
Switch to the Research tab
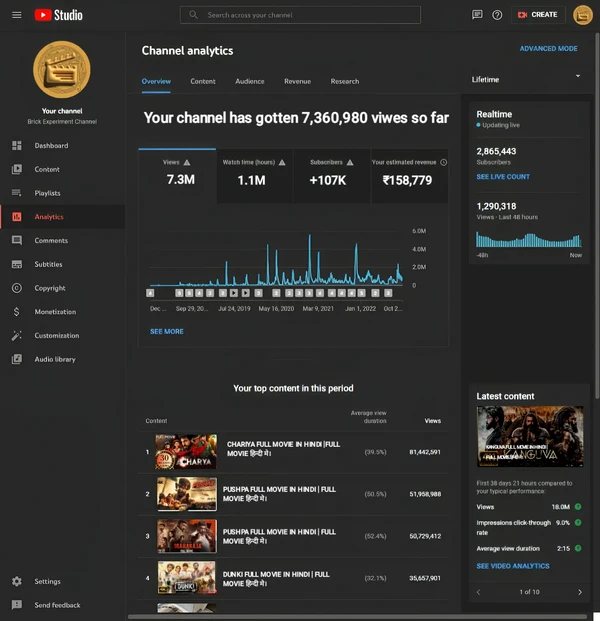click(x=345, y=81)
